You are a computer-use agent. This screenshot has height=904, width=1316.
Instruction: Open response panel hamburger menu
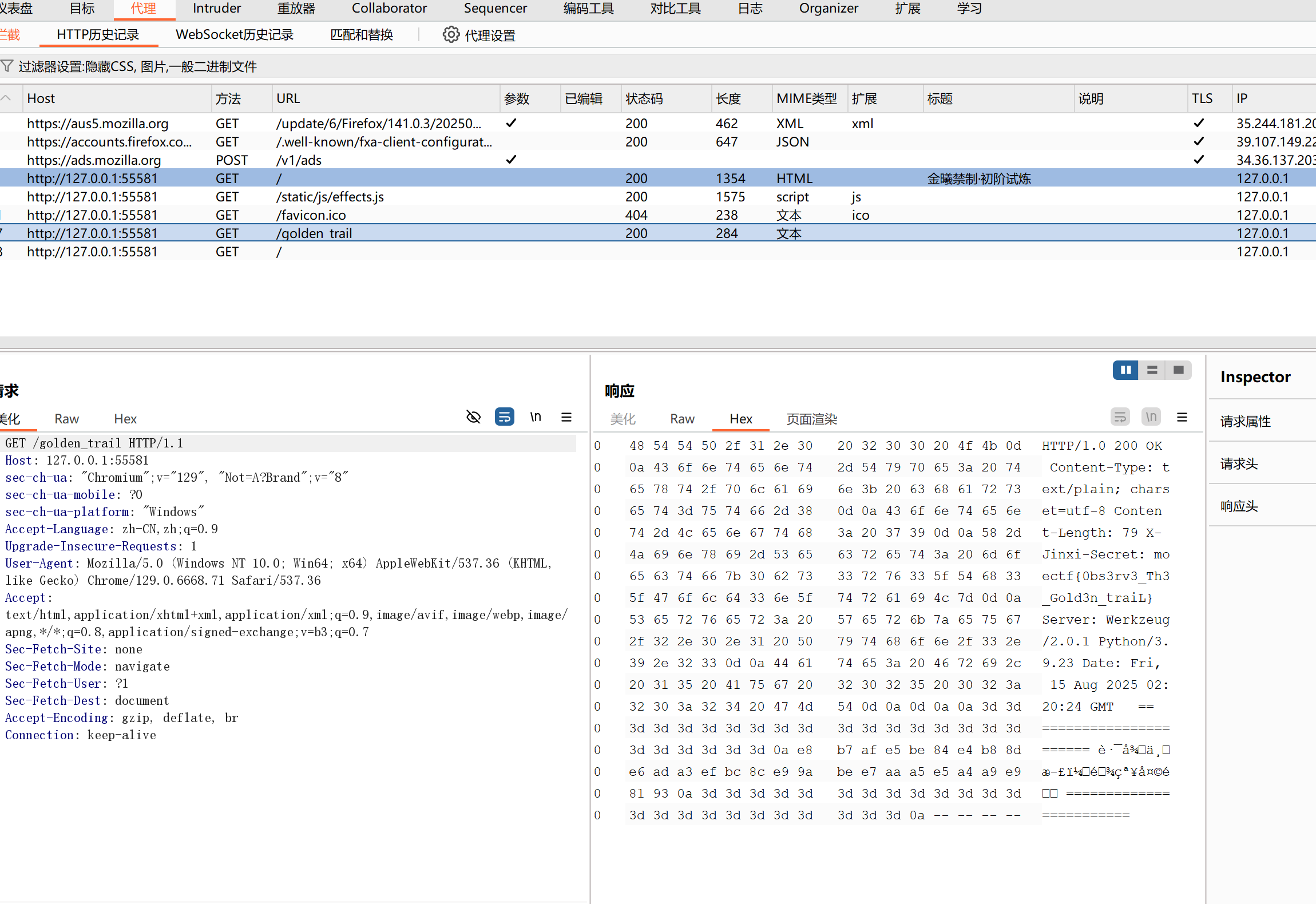tap(1182, 417)
